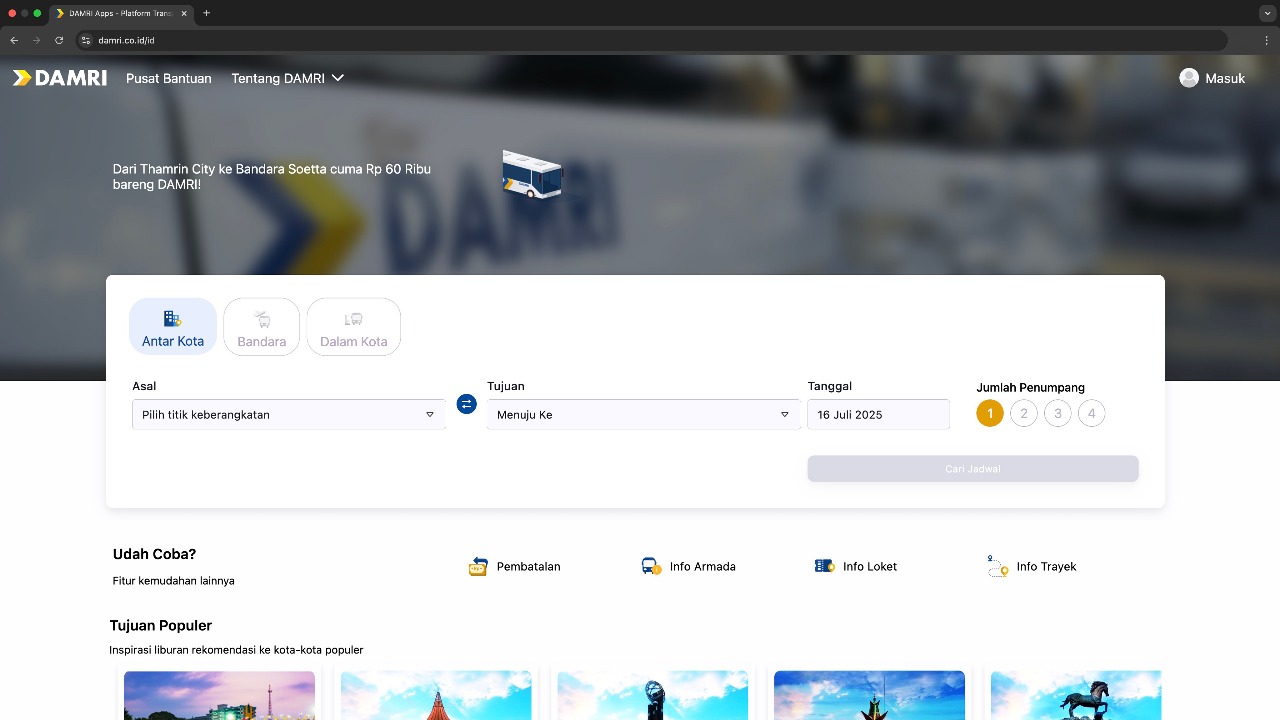Click the DAMRI logo in header
Image resolution: width=1280 pixels, height=720 pixels.
point(60,78)
